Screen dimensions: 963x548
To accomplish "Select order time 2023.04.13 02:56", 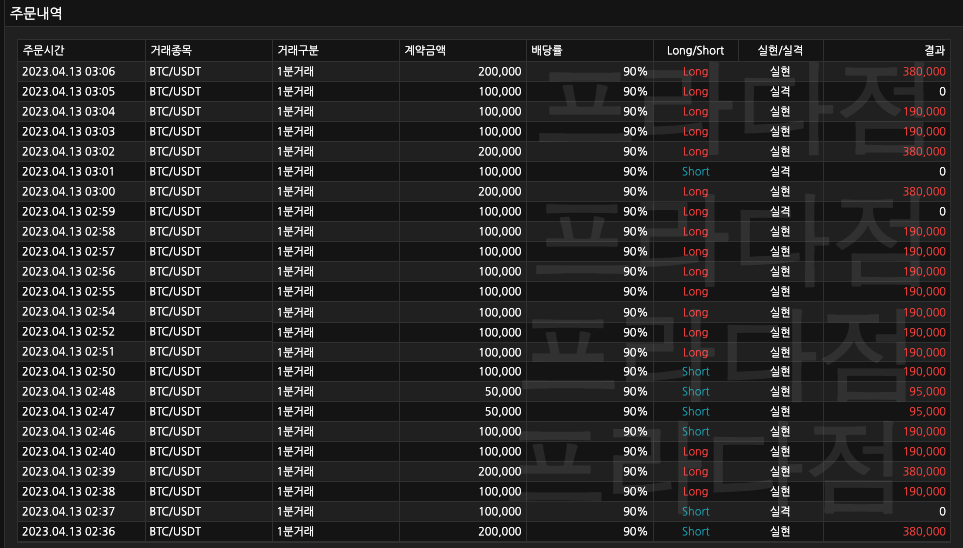I will click(69, 272).
